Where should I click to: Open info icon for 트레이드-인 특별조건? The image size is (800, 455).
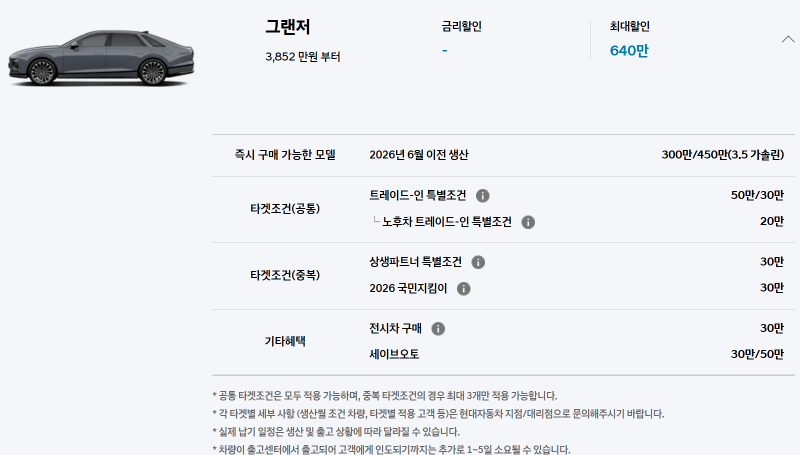[483, 196]
